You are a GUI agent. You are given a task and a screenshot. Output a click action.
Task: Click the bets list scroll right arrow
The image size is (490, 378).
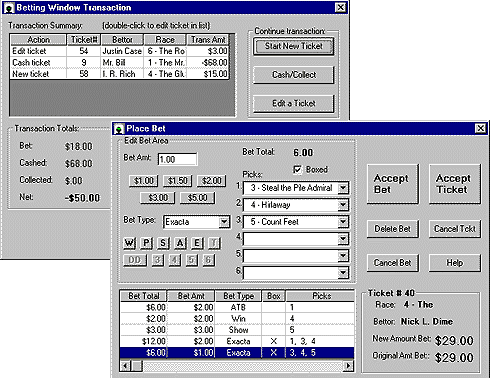(x=348, y=366)
